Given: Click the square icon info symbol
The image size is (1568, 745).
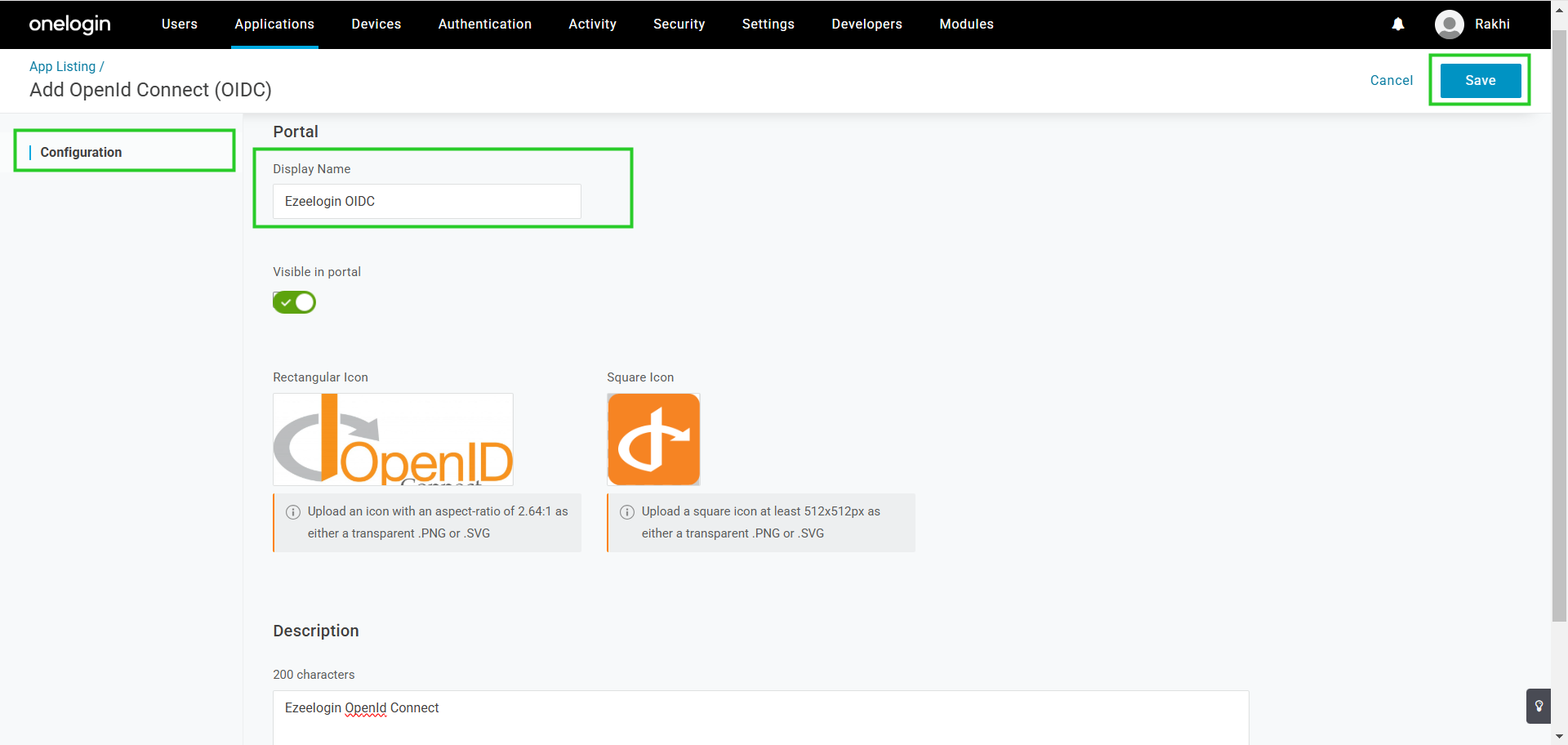Looking at the screenshot, I should click(626, 512).
